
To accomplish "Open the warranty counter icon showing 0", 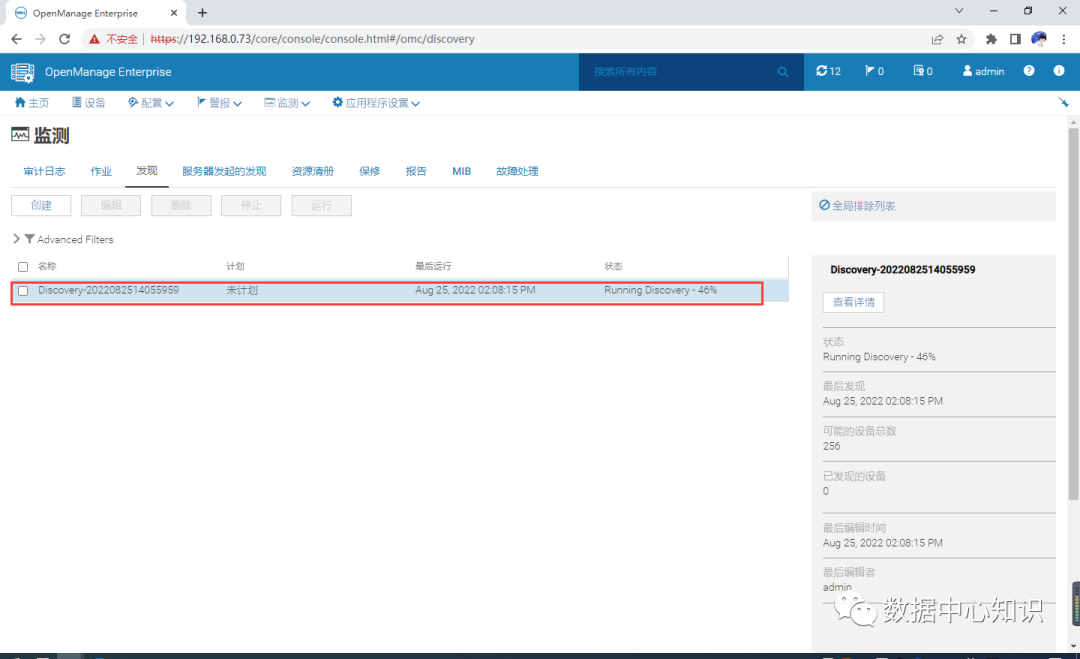I will click(x=922, y=71).
